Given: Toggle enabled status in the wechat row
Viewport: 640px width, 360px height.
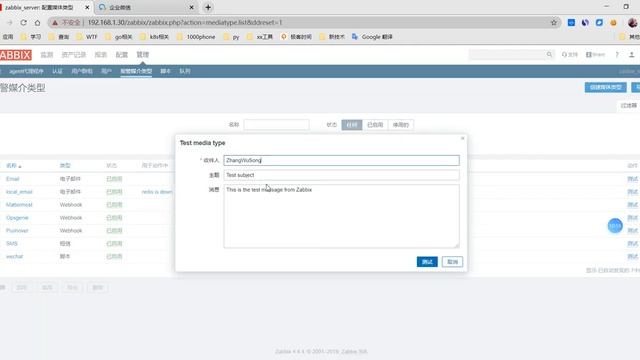Looking at the screenshot, I should pos(114,256).
